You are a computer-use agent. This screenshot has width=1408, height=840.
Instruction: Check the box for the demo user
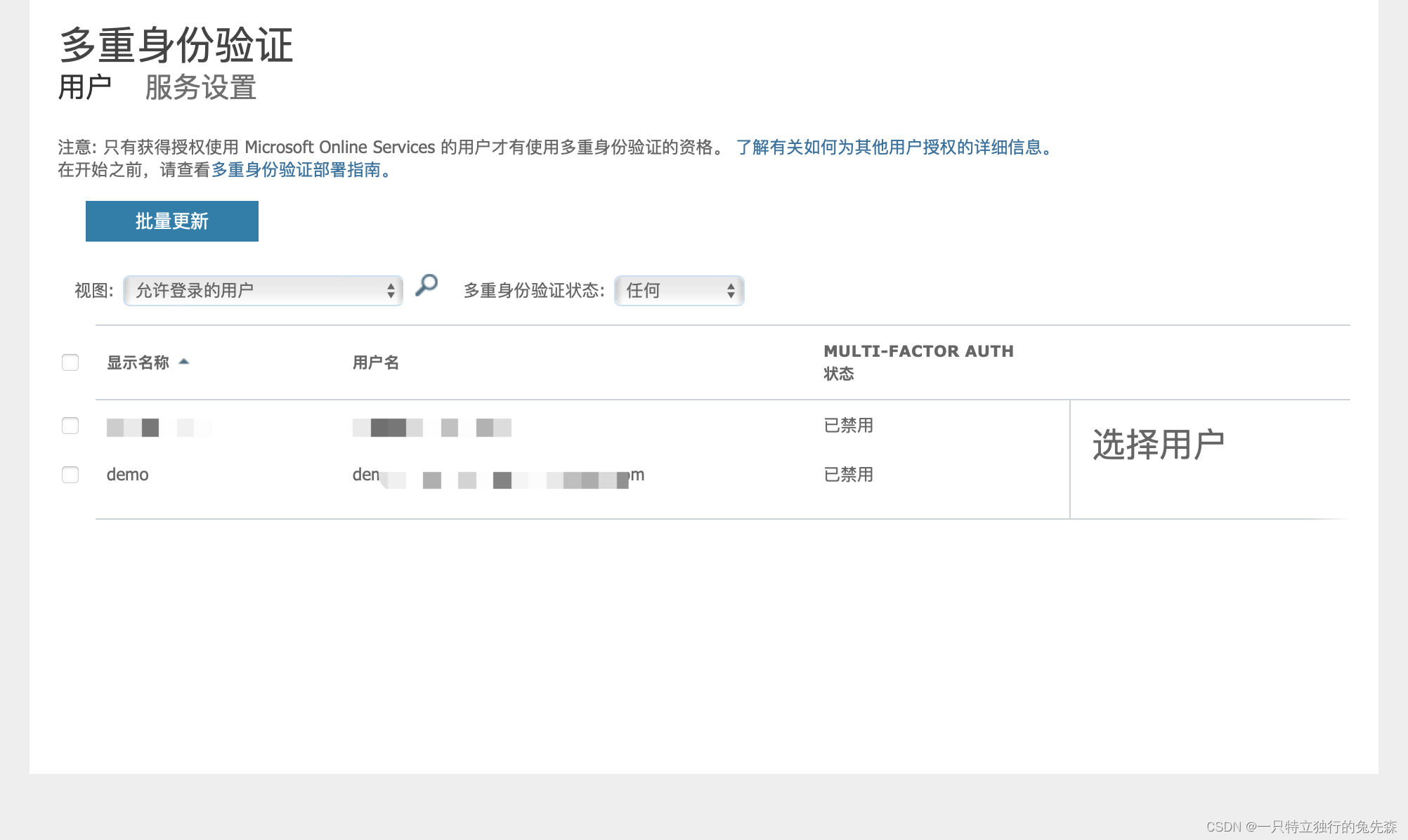[x=70, y=475]
